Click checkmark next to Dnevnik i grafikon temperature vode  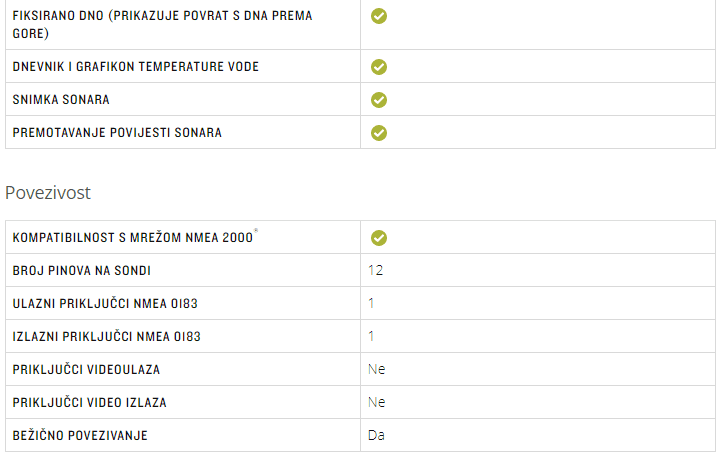379,67
